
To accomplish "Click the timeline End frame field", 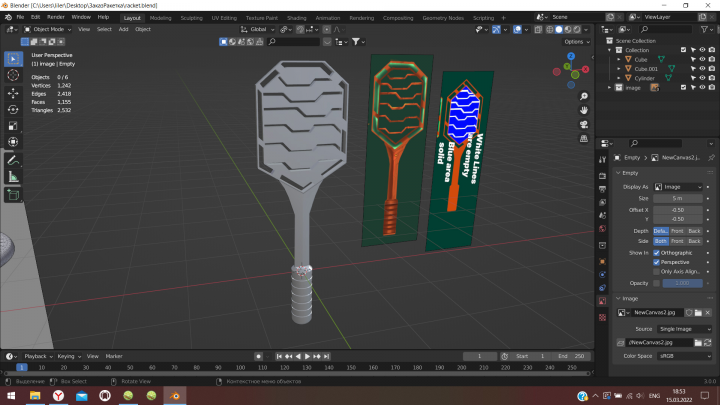I will click(571, 356).
